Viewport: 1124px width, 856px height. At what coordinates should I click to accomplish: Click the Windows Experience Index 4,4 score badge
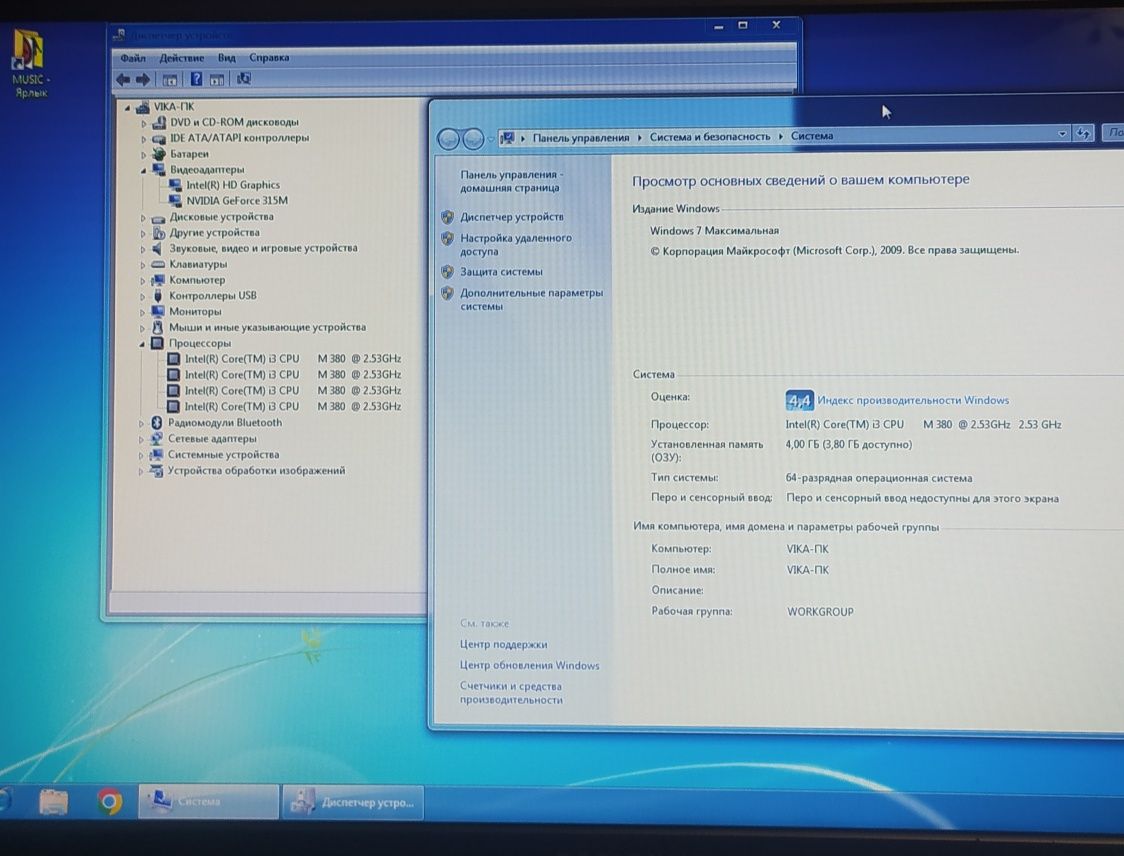[799, 400]
